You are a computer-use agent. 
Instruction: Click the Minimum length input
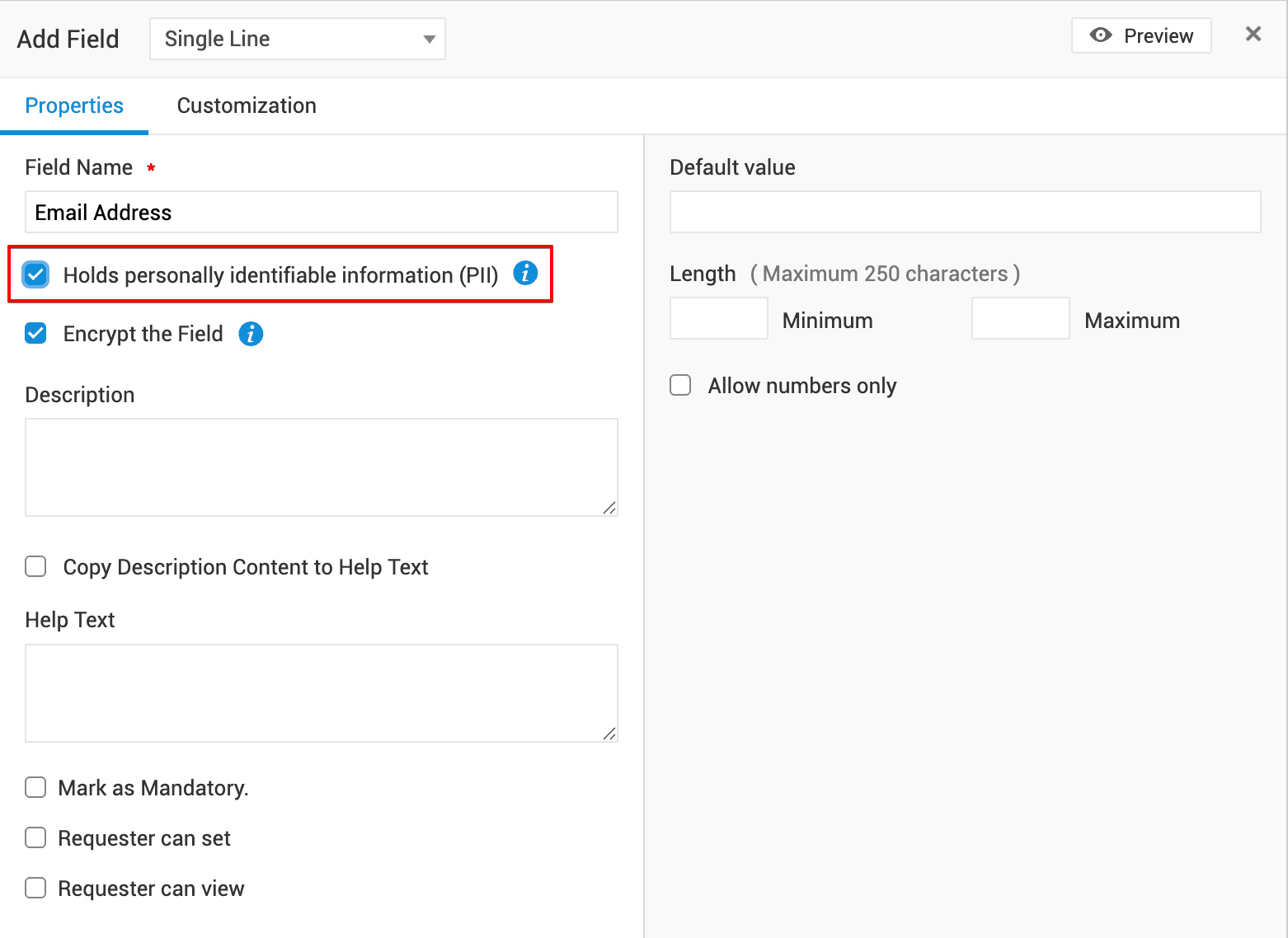(719, 319)
